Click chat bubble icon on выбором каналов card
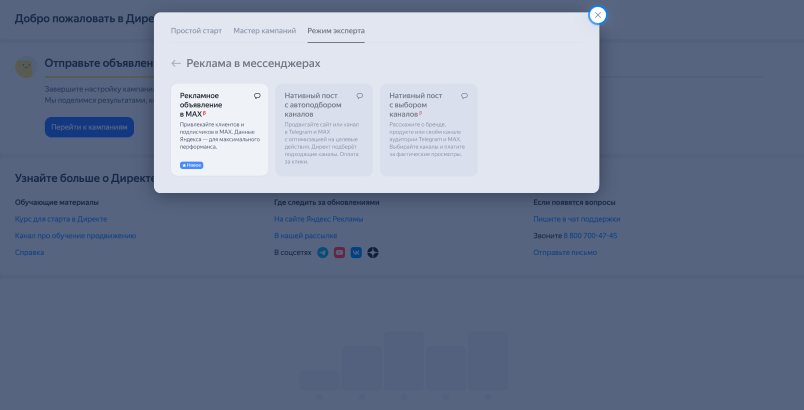Viewport: 804px width, 410px height. click(x=465, y=96)
